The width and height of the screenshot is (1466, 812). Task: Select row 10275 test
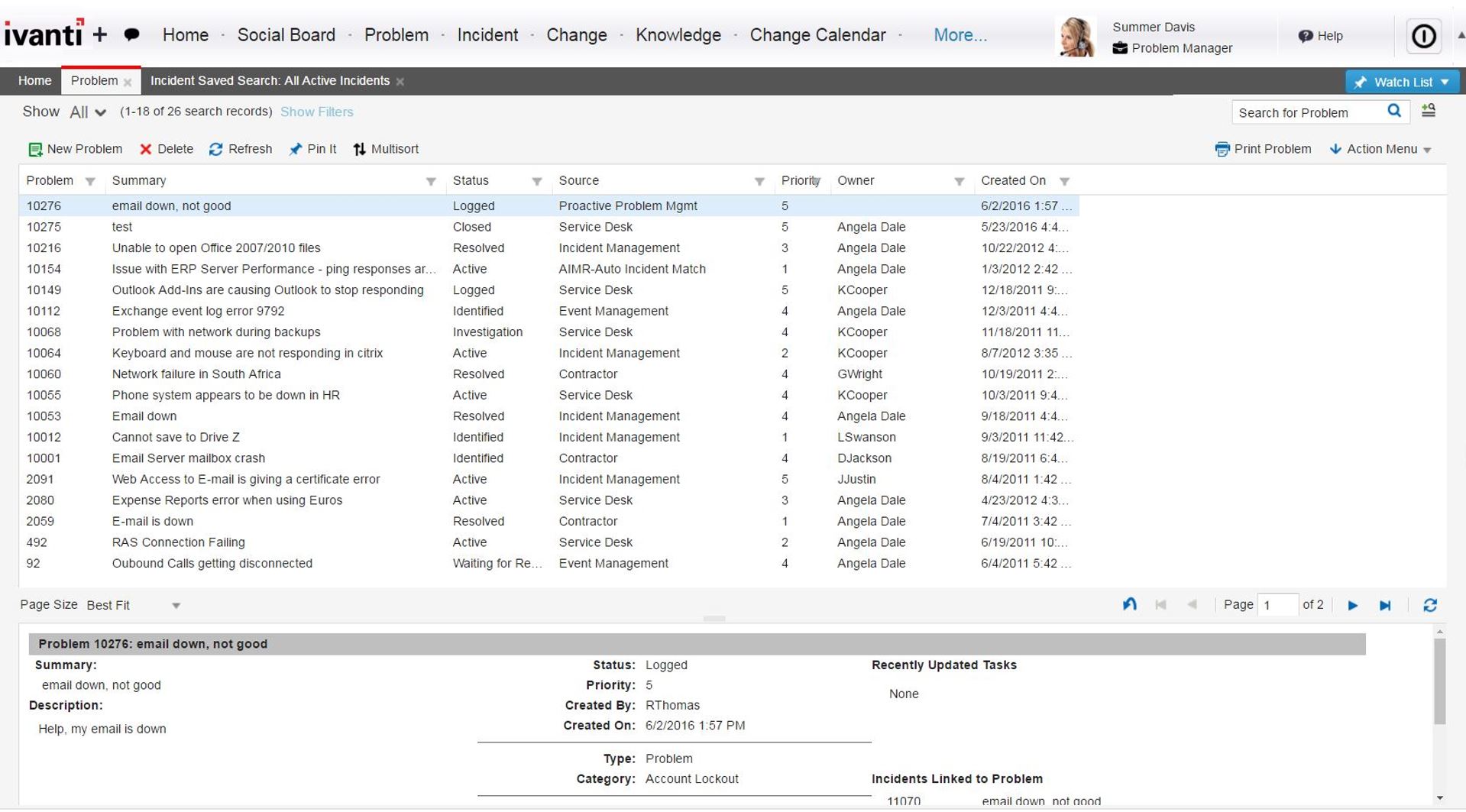[549, 227]
